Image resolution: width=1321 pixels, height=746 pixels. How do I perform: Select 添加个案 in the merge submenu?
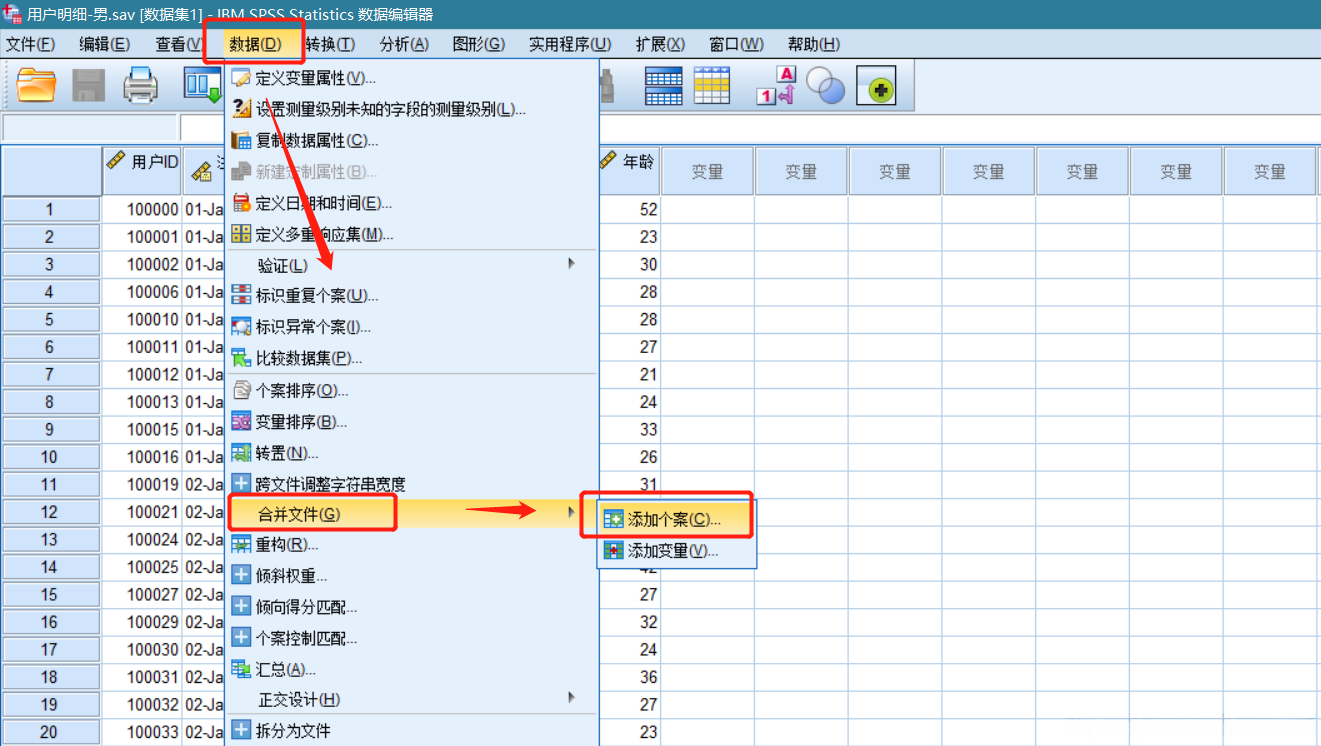pos(676,519)
